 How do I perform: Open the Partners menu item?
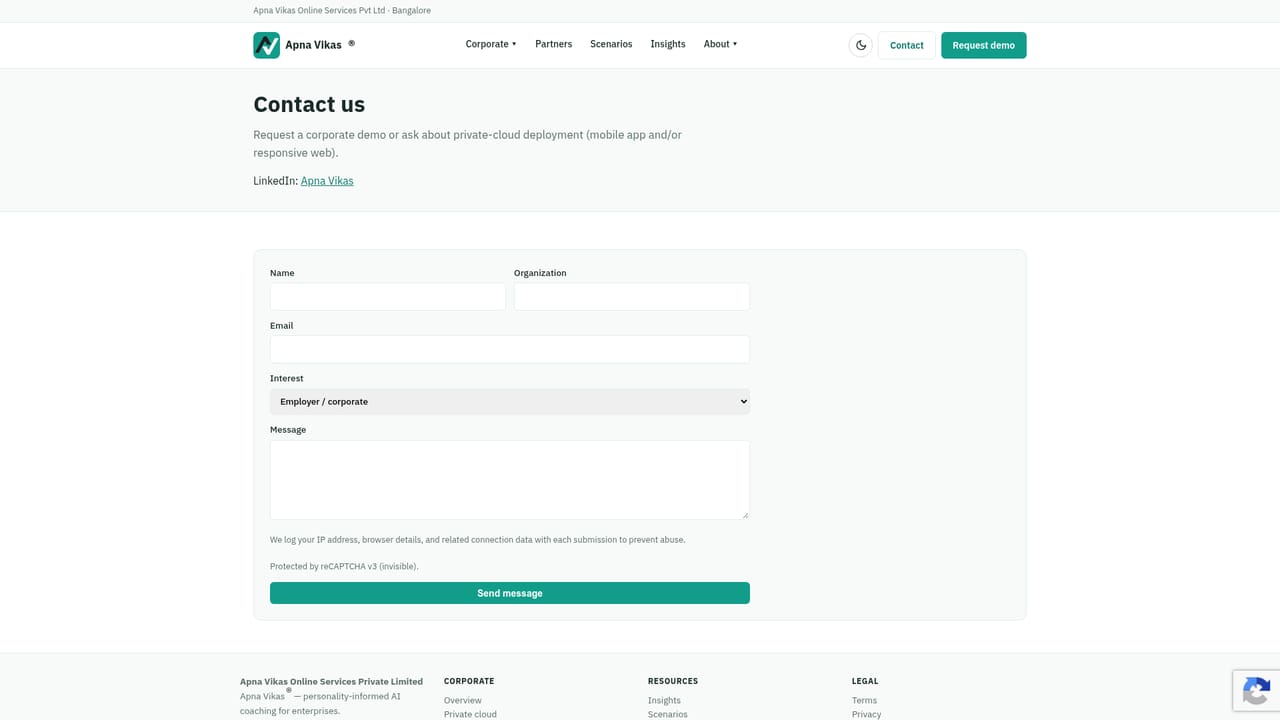pos(553,44)
